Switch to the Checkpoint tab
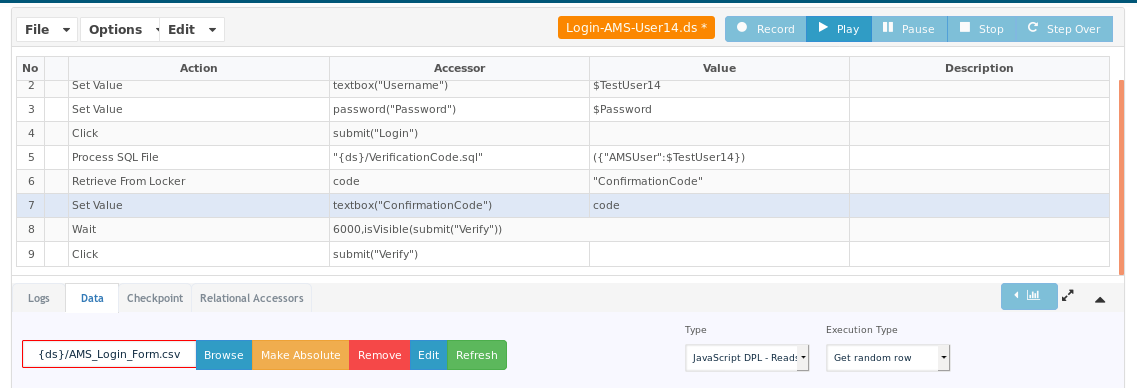Screen dimensions: 1137x388 tap(154, 298)
